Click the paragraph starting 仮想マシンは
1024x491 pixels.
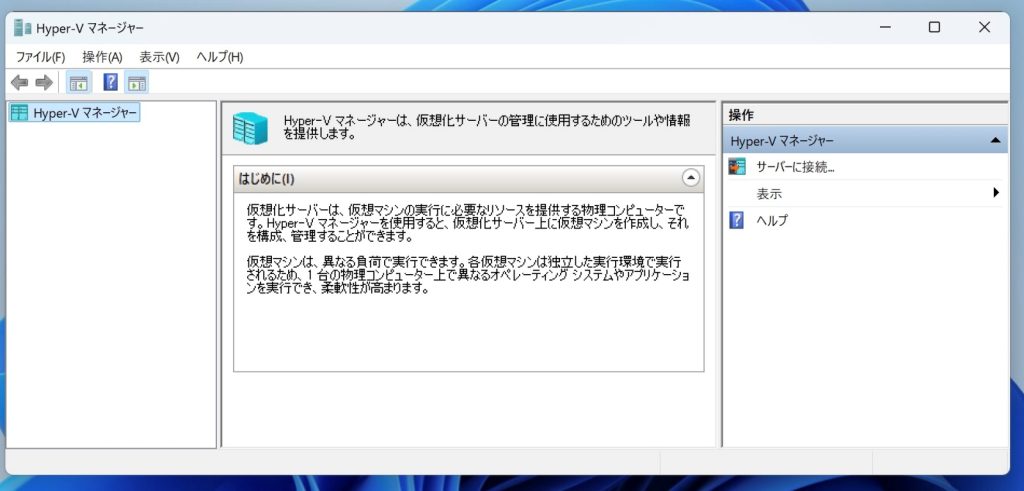pos(468,274)
